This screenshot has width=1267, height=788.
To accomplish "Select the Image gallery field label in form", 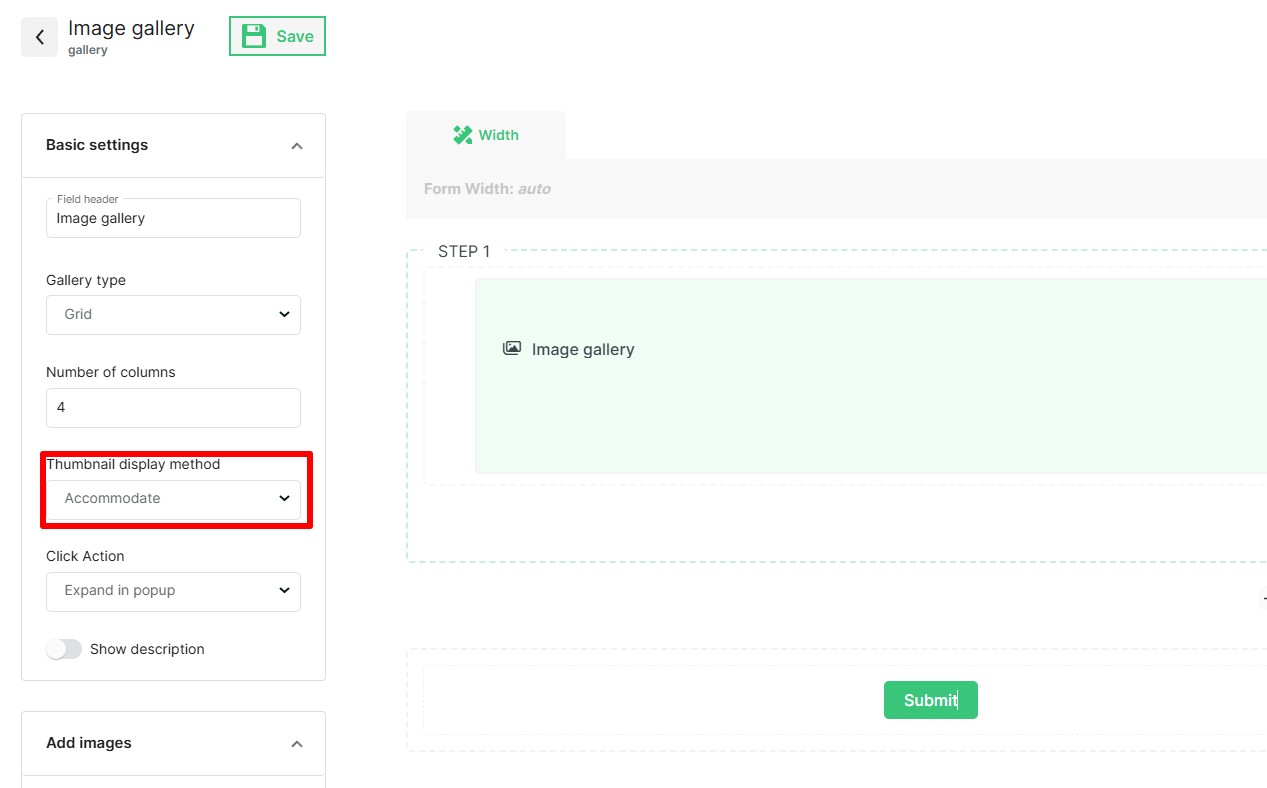I will 583,349.
